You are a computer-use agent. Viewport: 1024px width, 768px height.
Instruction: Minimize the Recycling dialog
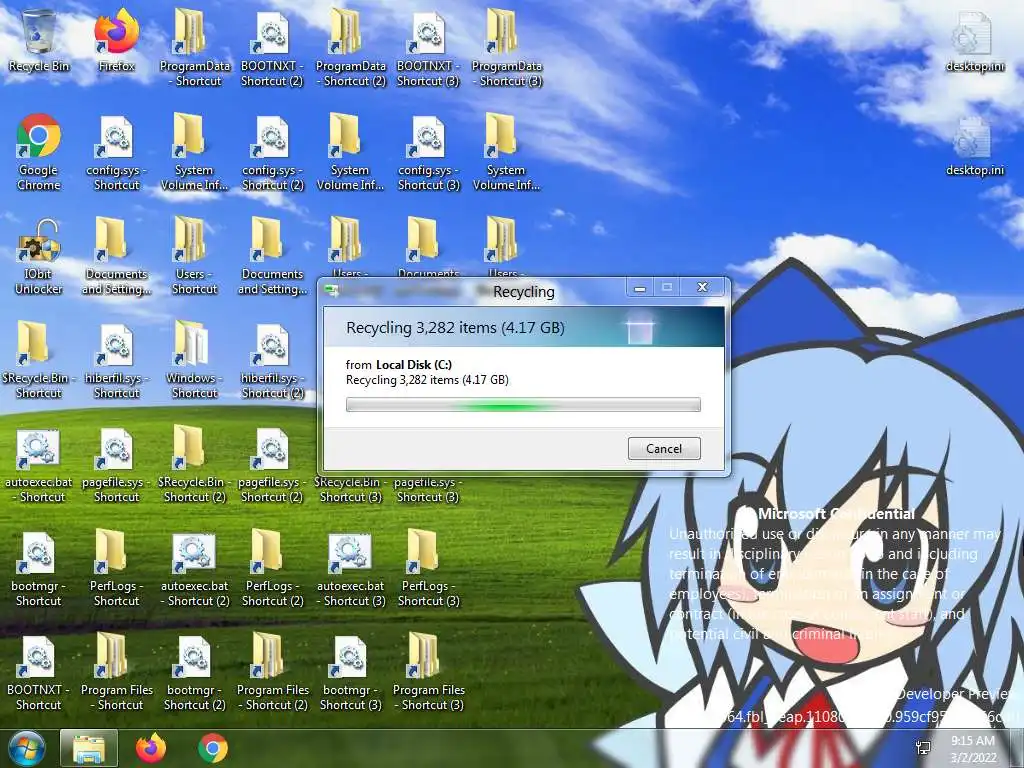(640, 287)
